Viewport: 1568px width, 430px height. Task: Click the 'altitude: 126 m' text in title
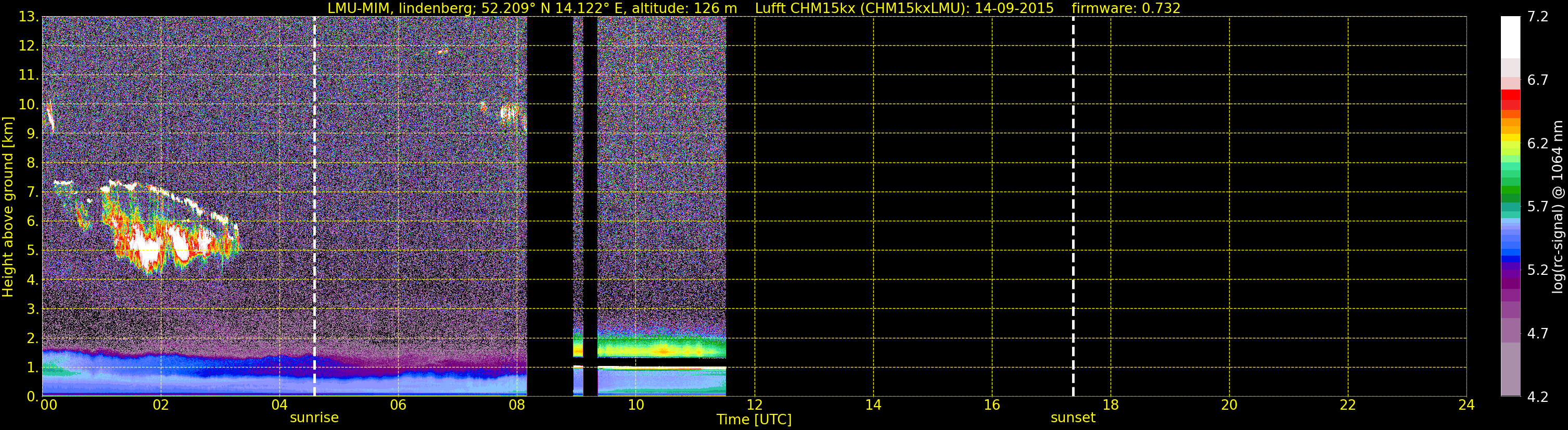pos(684,8)
